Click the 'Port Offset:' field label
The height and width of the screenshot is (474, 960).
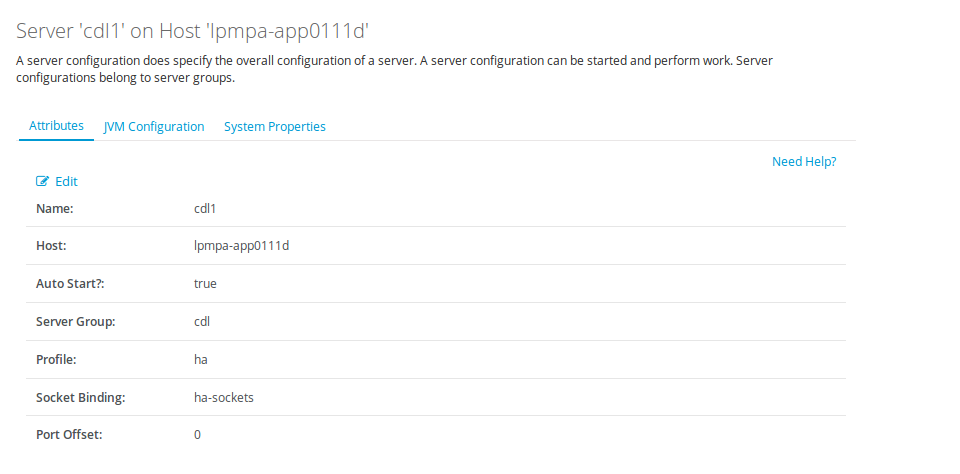click(69, 435)
